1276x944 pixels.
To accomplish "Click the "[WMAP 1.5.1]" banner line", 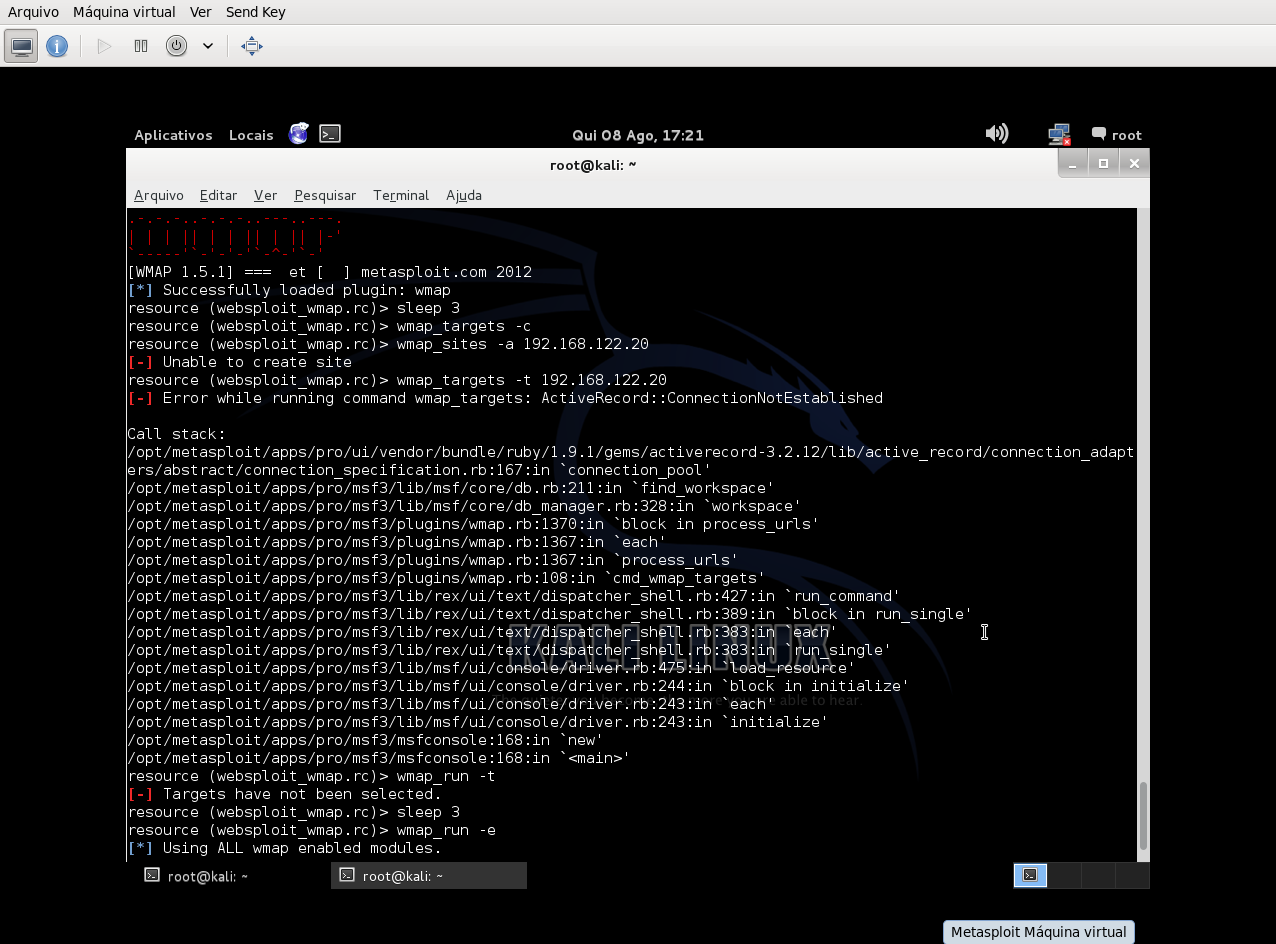I will 330,272.
